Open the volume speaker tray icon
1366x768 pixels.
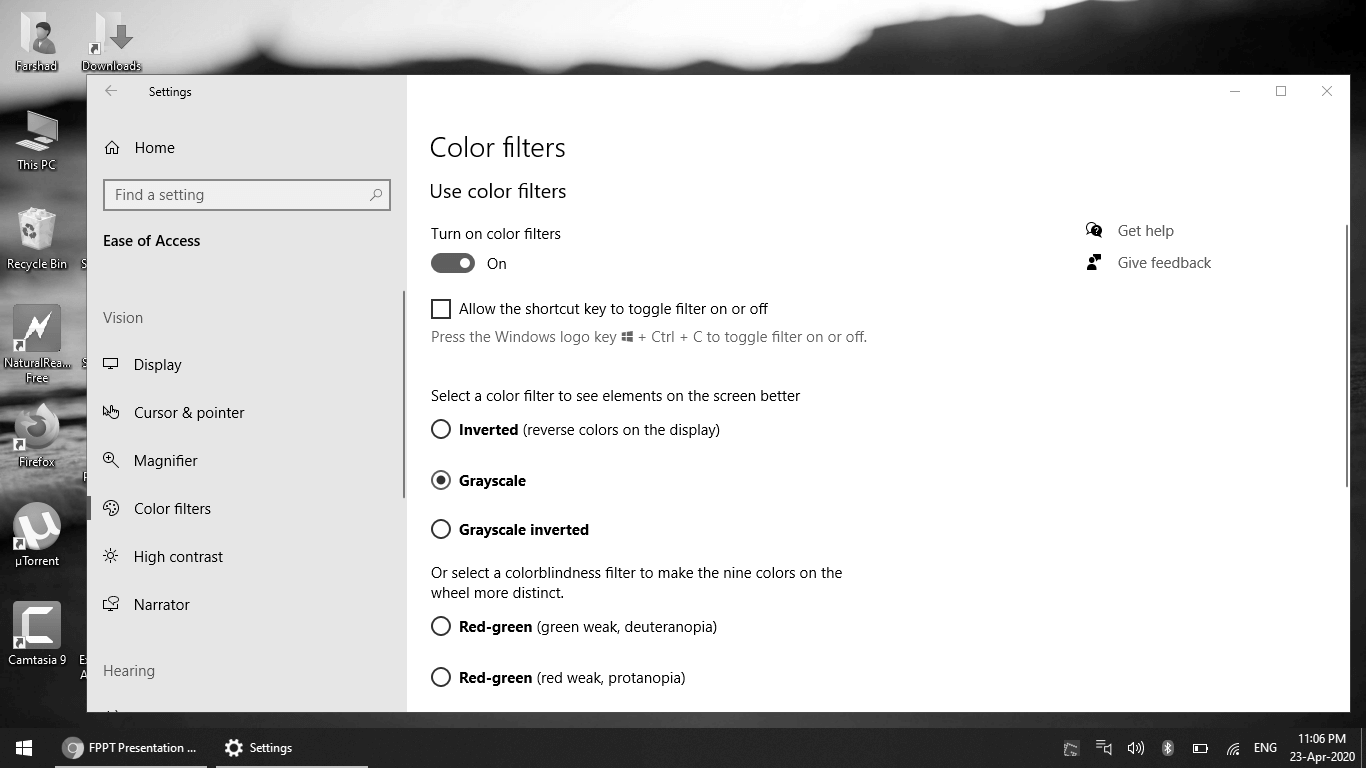point(1135,748)
